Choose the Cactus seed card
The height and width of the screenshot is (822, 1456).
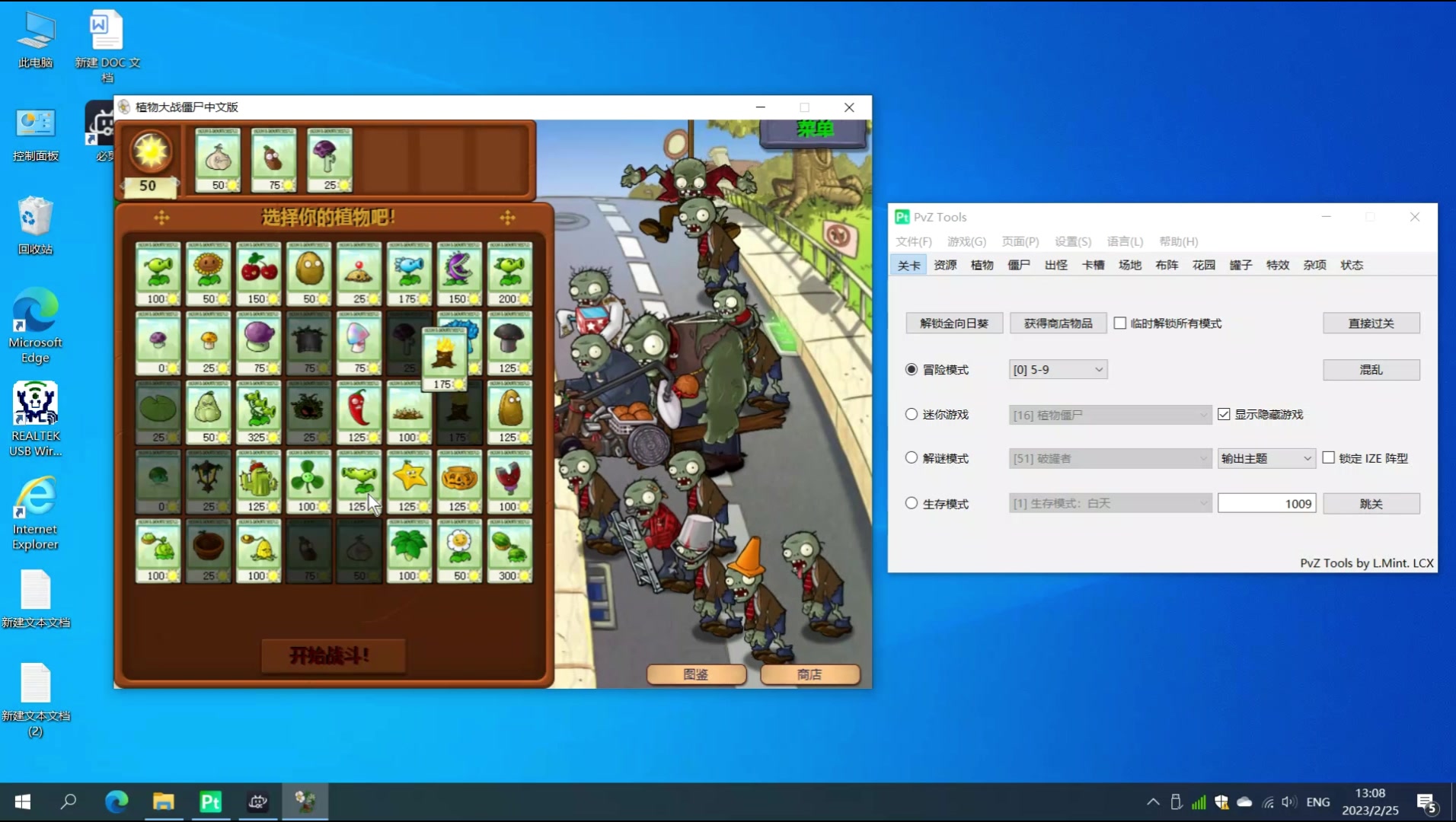[x=258, y=482]
